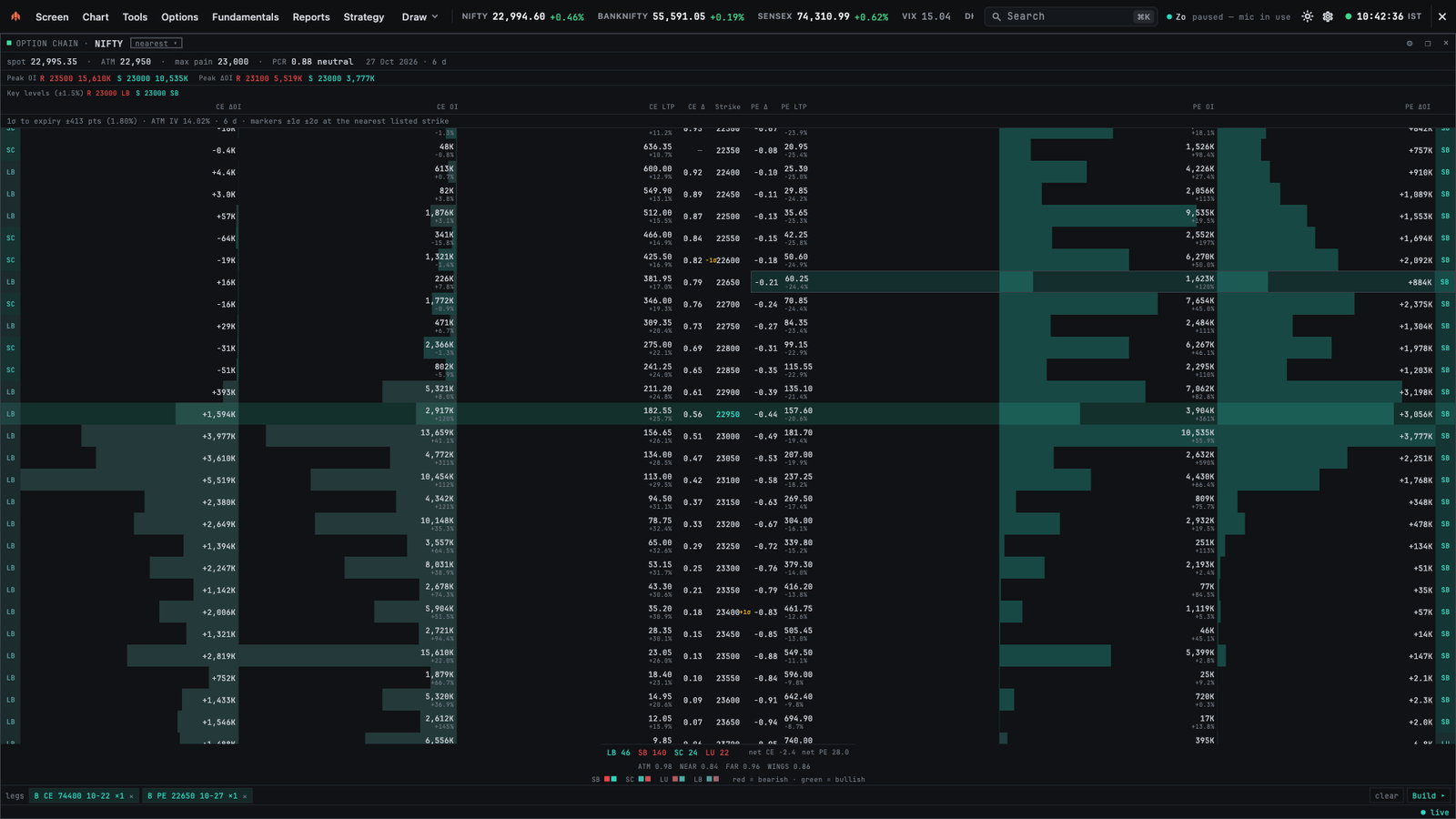The image size is (1456, 819).
Task: Select the B PE 22650 10-27 leg chip
Action: tap(197, 796)
